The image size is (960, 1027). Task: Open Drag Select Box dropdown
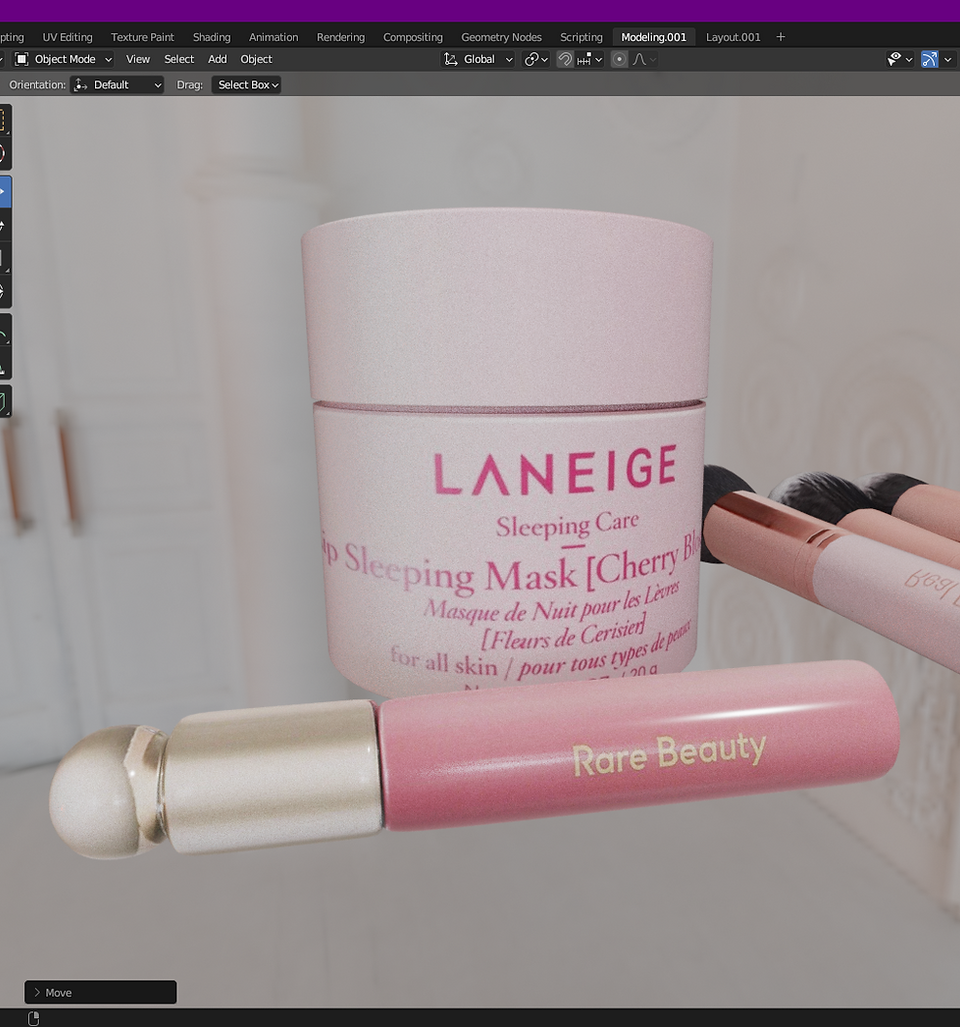tap(246, 84)
